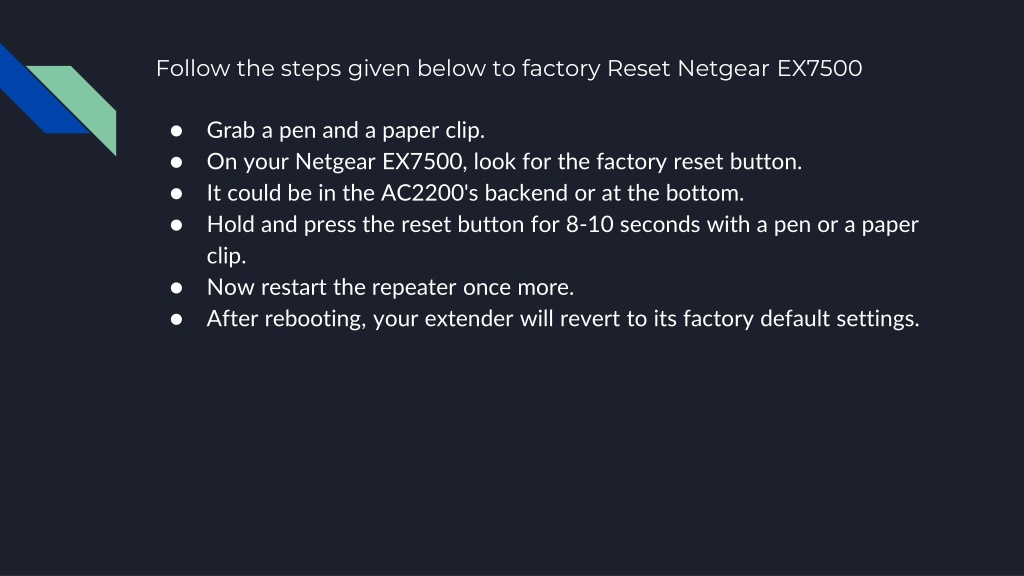
Task: Click the line "Grab a pen and a paper clip."
Action: [345, 130]
